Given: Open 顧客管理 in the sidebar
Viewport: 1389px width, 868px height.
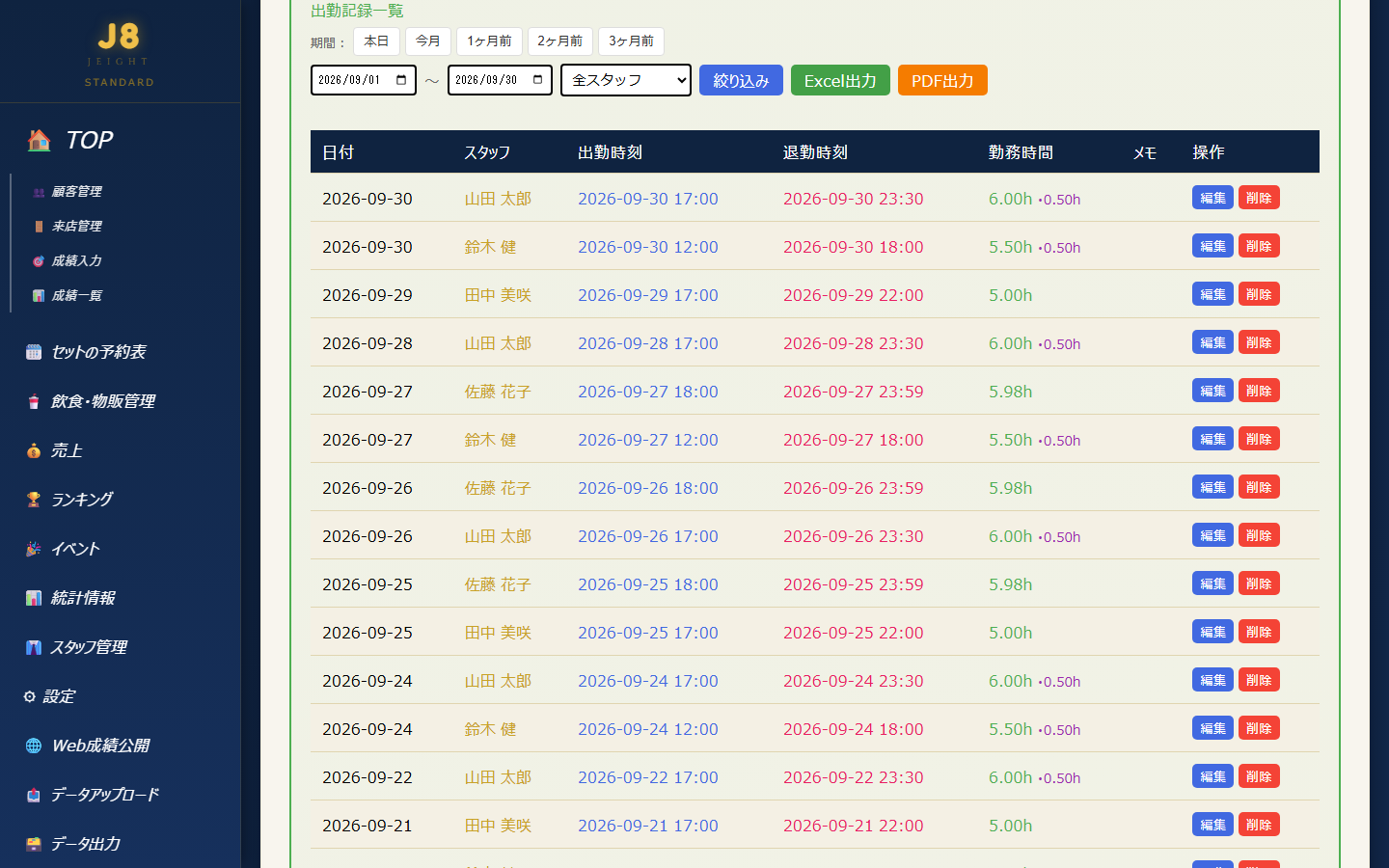Looking at the screenshot, I should (76, 192).
